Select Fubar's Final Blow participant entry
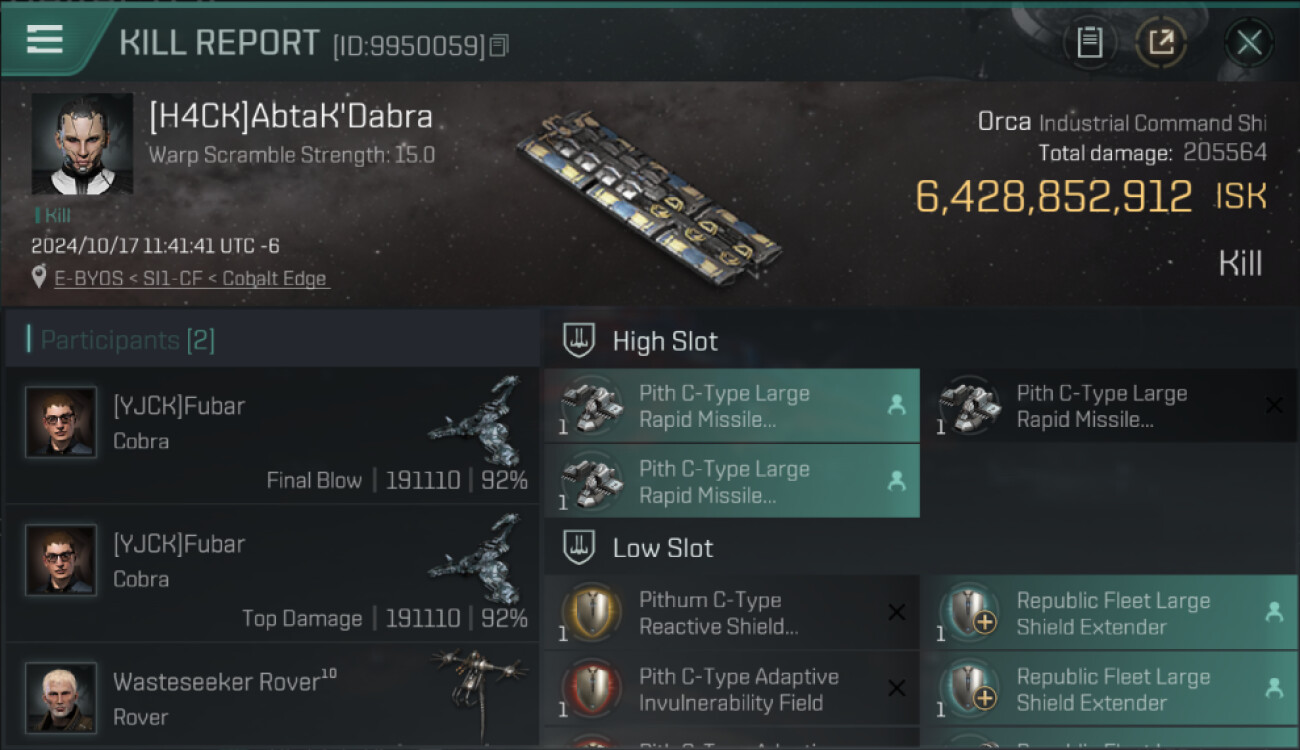The width and height of the screenshot is (1300, 750). 270,435
